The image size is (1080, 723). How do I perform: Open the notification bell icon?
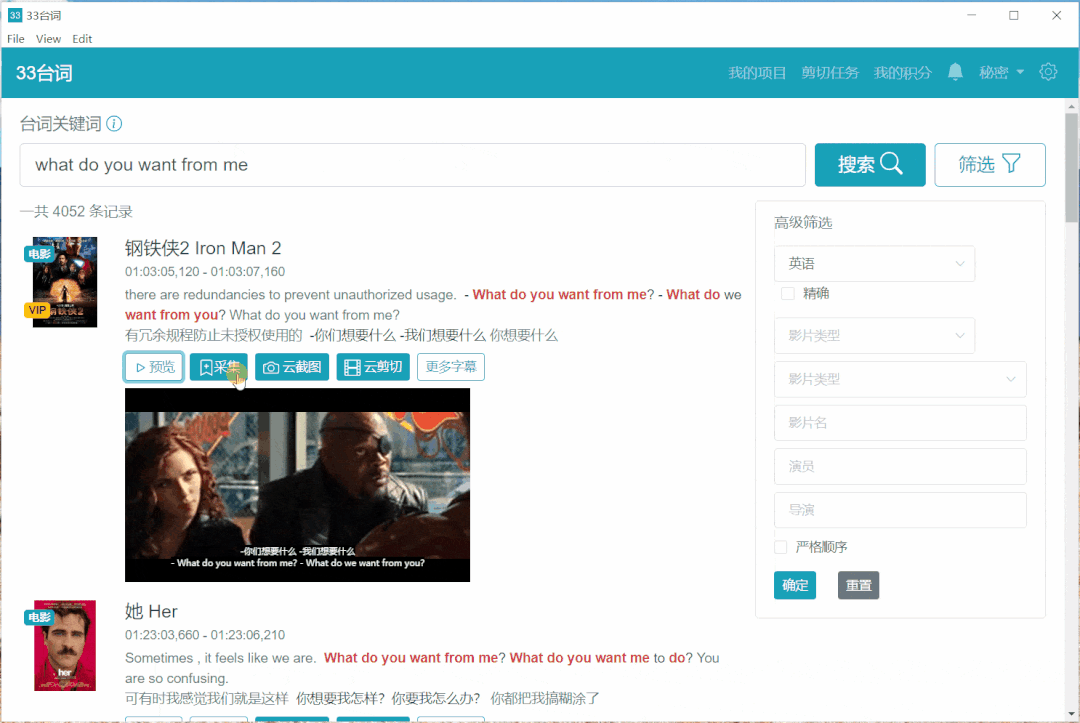pyautogui.click(x=955, y=72)
